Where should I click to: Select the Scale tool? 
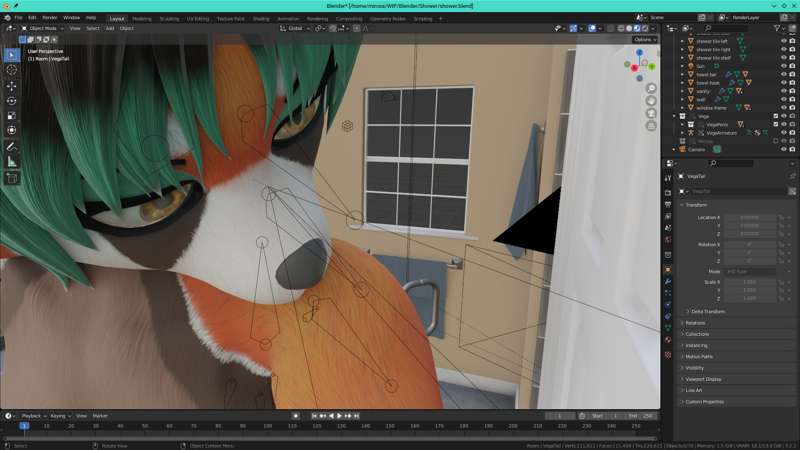click(12, 116)
